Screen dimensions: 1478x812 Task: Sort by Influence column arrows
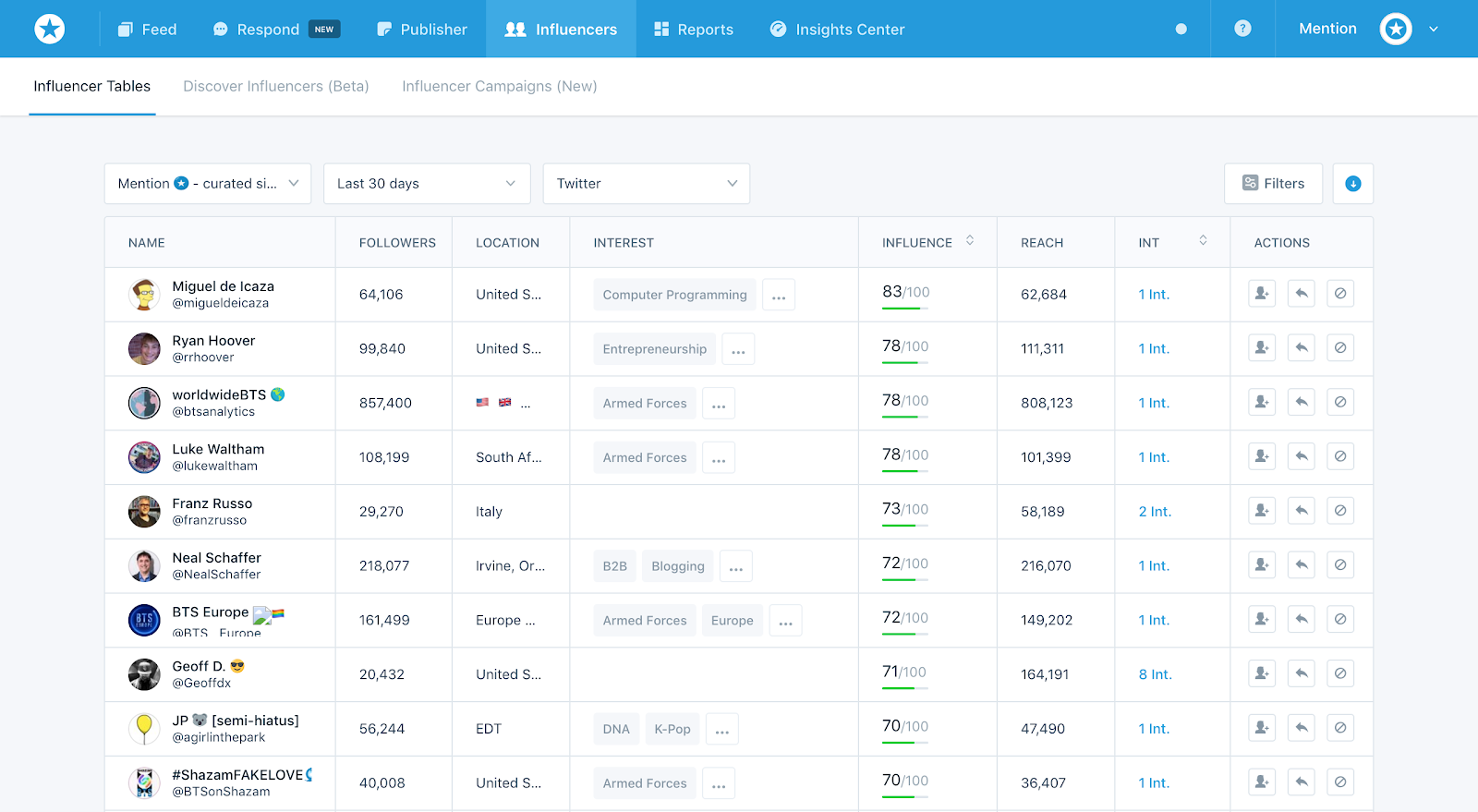(970, 241)
